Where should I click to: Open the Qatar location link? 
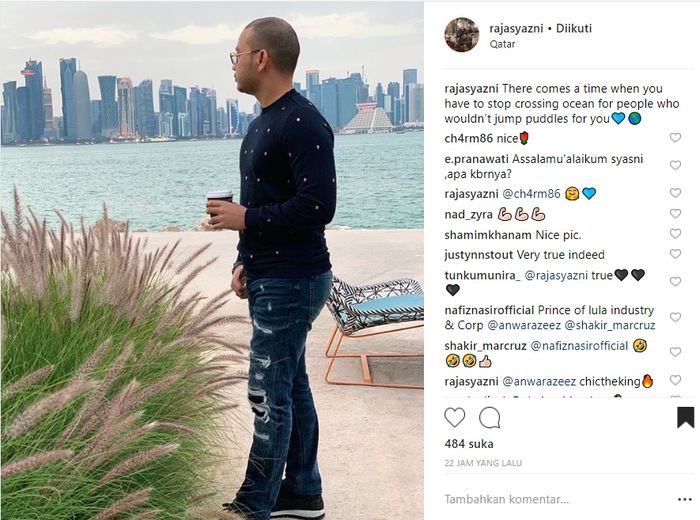pyautogui.click(x=502, y=44)
